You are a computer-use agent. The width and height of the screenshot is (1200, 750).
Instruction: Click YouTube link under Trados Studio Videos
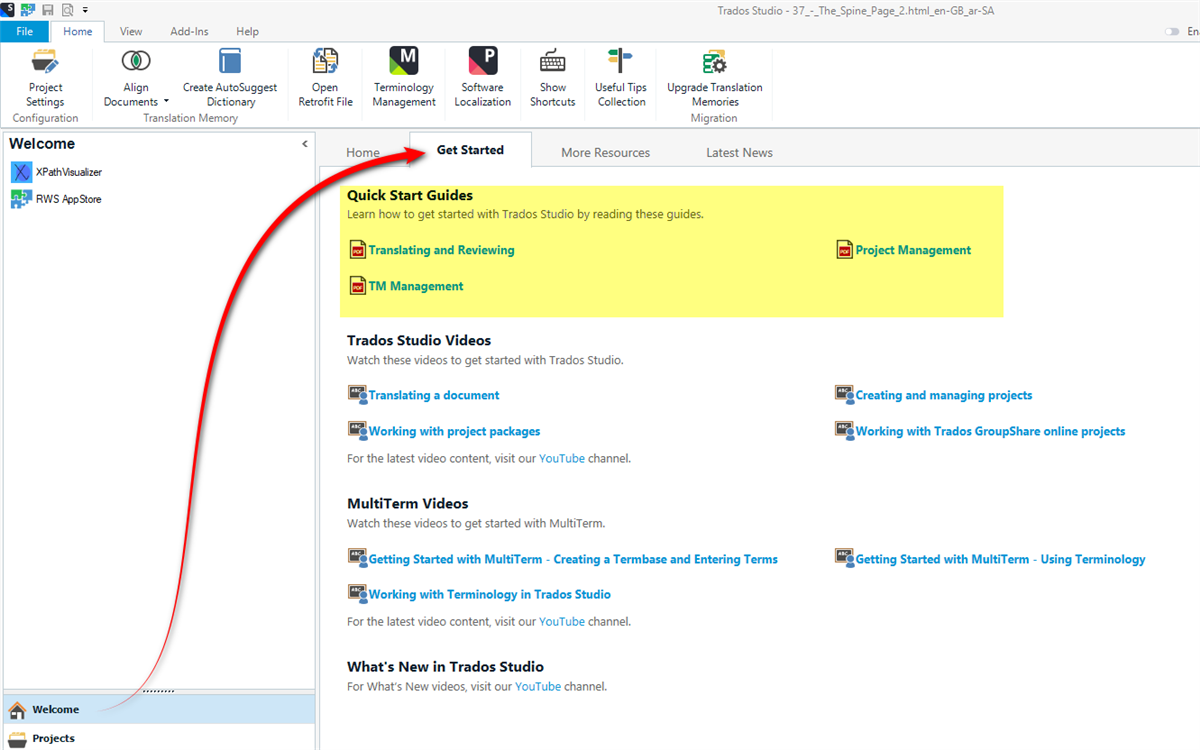[561, 458]
